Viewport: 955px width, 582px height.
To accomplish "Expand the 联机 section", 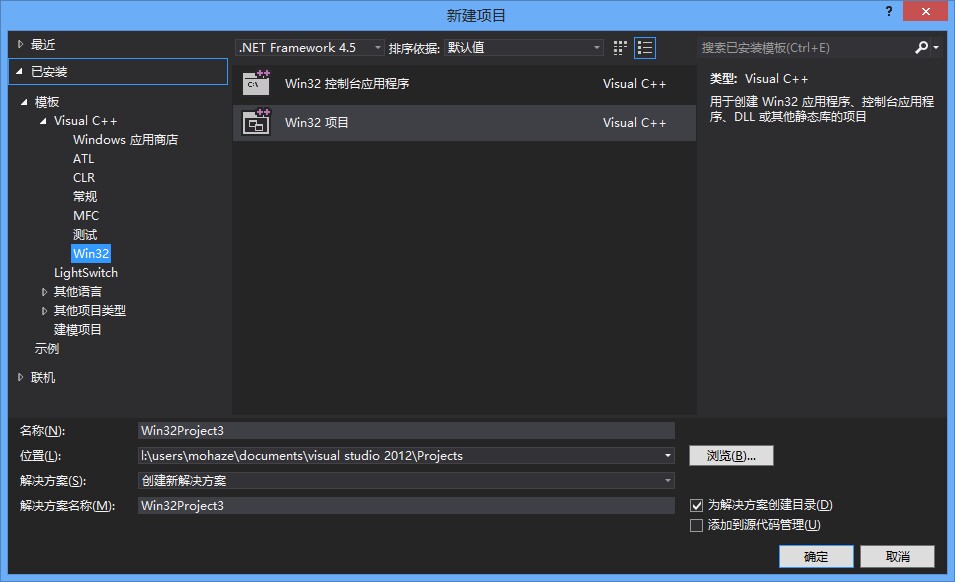I will tap(20, 377).
